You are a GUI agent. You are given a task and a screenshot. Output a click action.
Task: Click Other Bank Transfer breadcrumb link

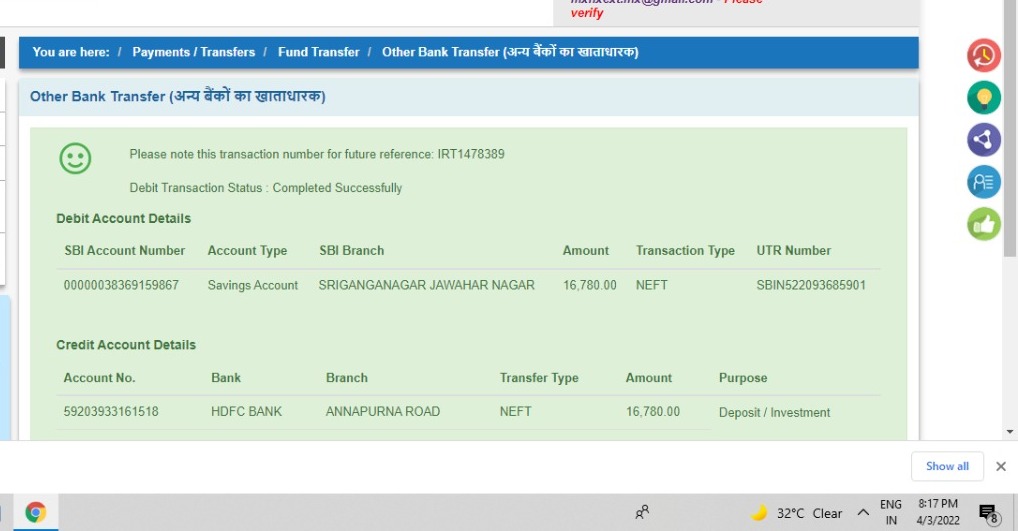click(x=509, y=52)
